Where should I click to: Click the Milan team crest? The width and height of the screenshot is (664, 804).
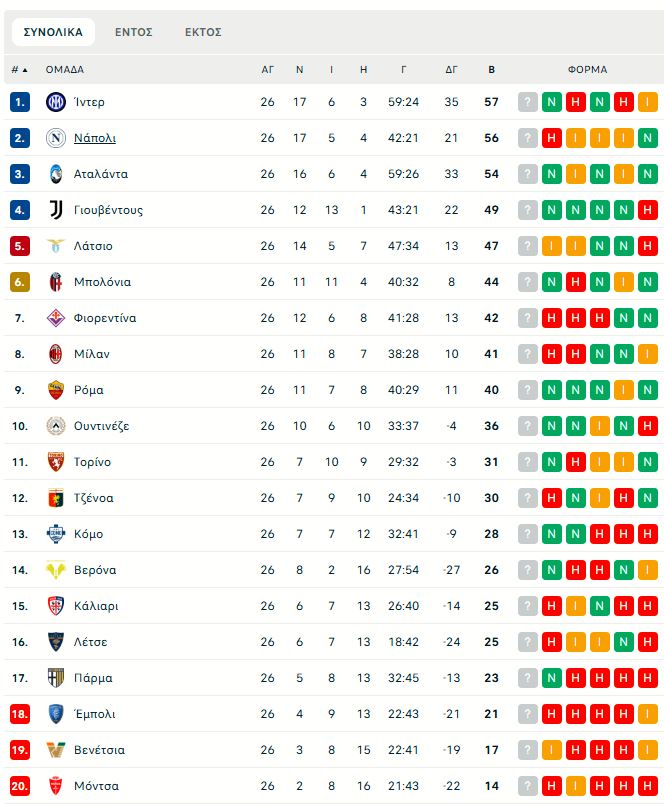click(x=55, y=354)
